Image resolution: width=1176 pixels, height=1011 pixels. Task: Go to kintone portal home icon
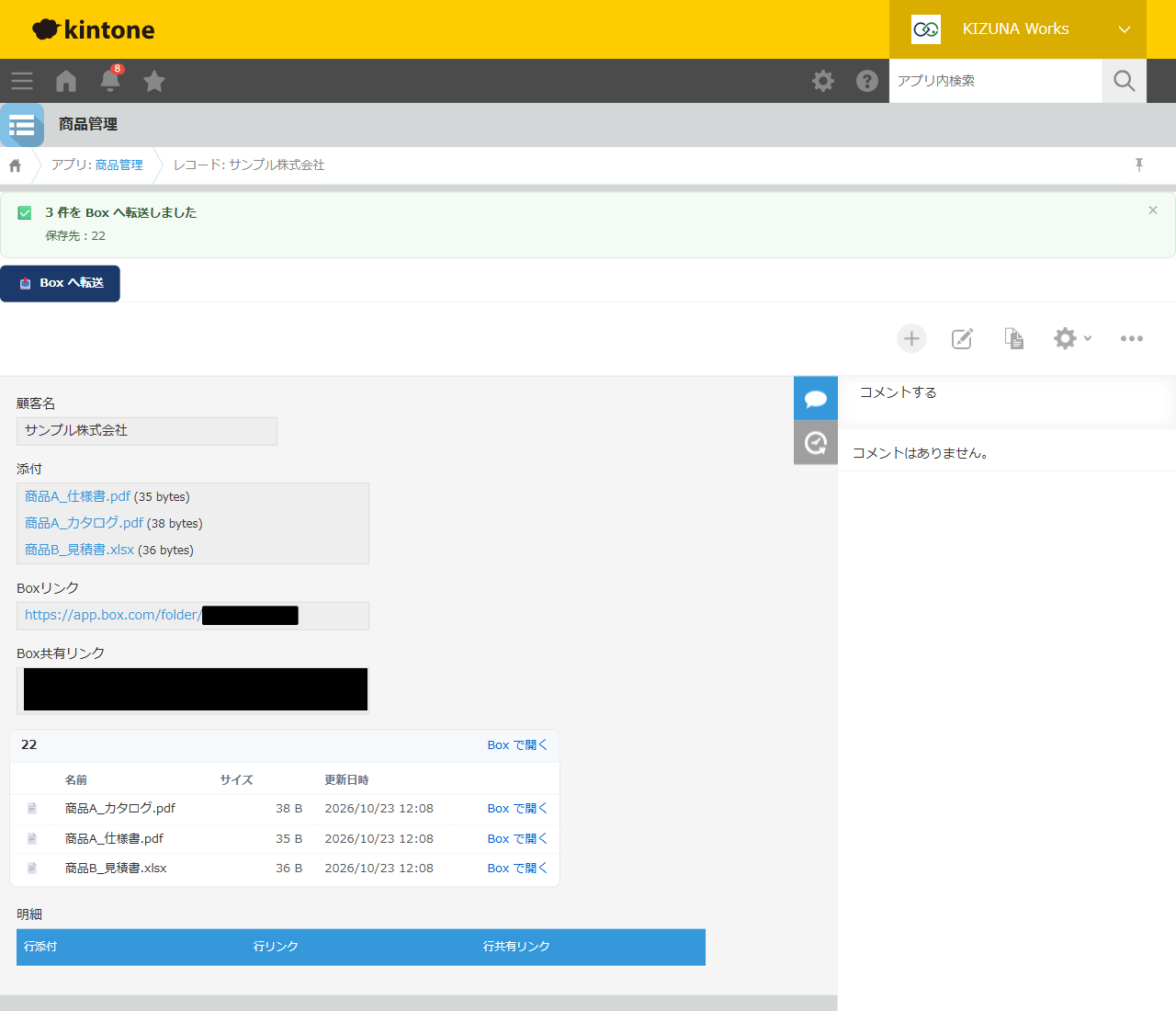(x=66, y=81)
